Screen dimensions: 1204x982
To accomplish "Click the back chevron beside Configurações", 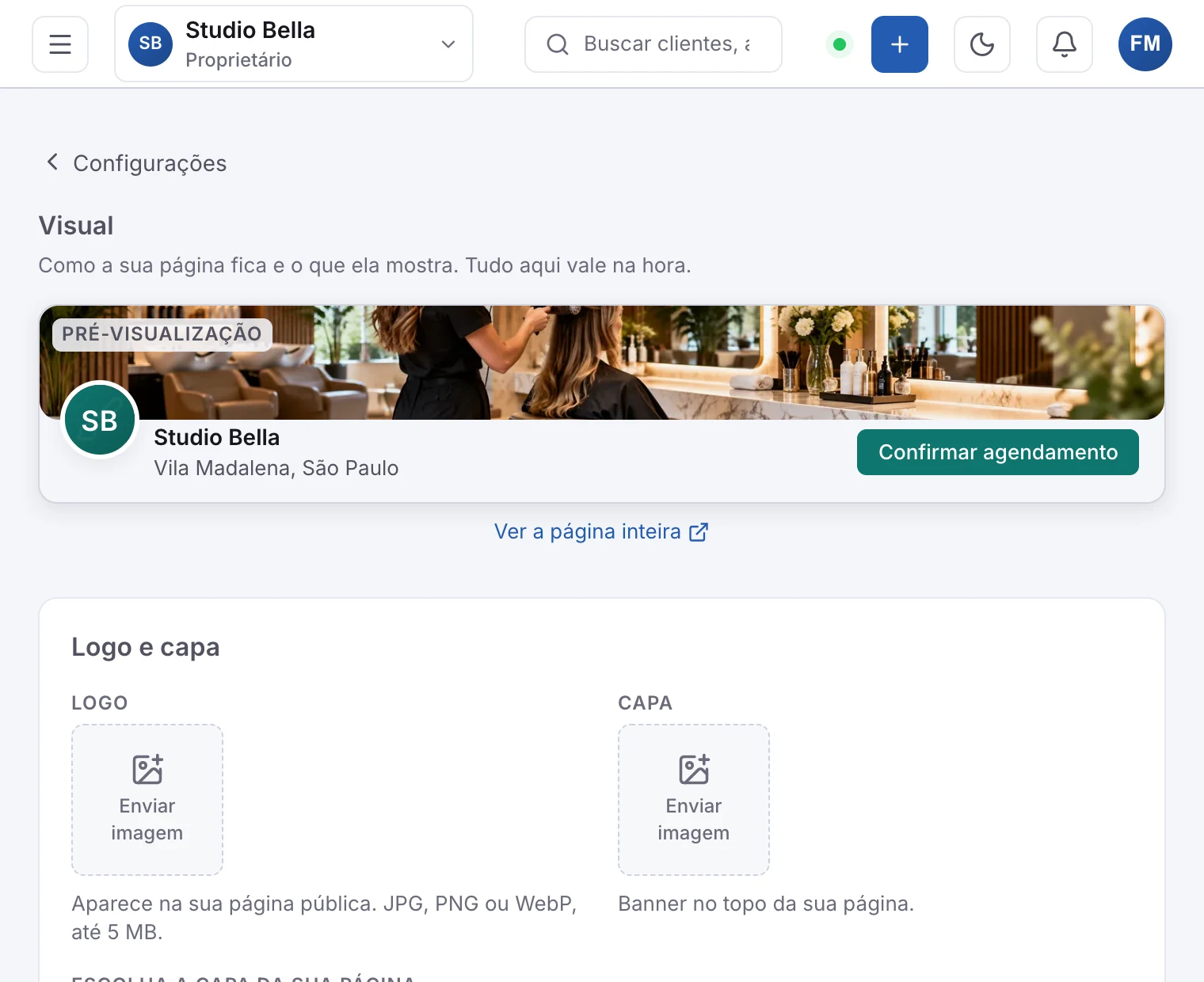I will pos(52,162).
